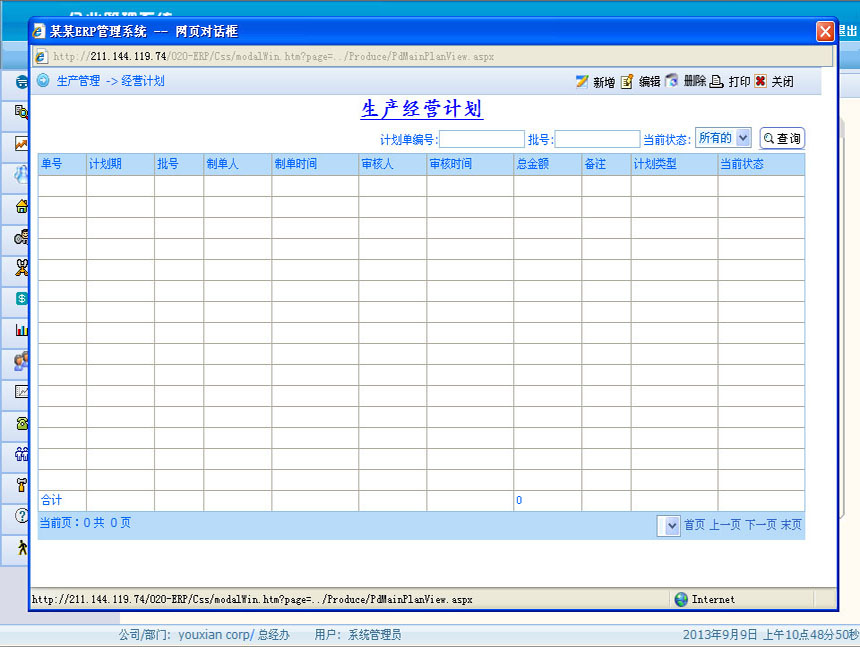The width and height of the screenshot is (860, 647).
Task: Click the 计划单编号 input field
Action: 481,139
